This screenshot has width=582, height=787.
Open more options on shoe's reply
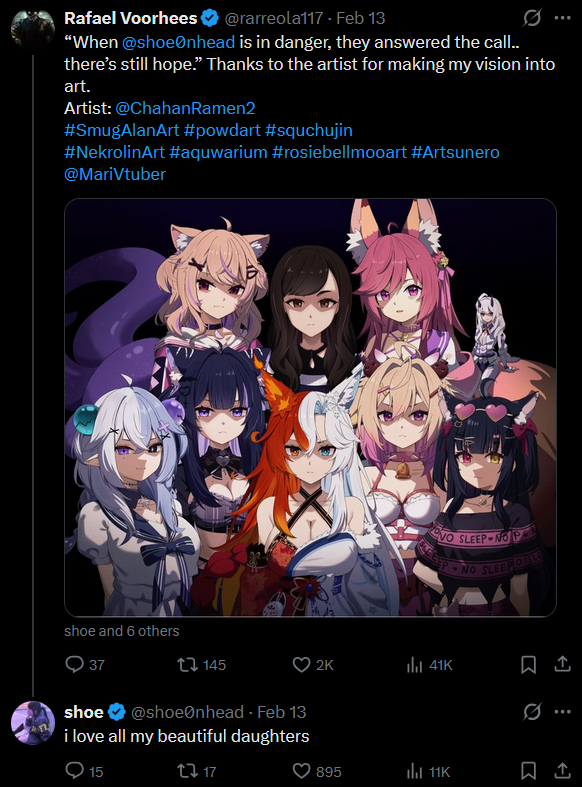click(562, 712)
